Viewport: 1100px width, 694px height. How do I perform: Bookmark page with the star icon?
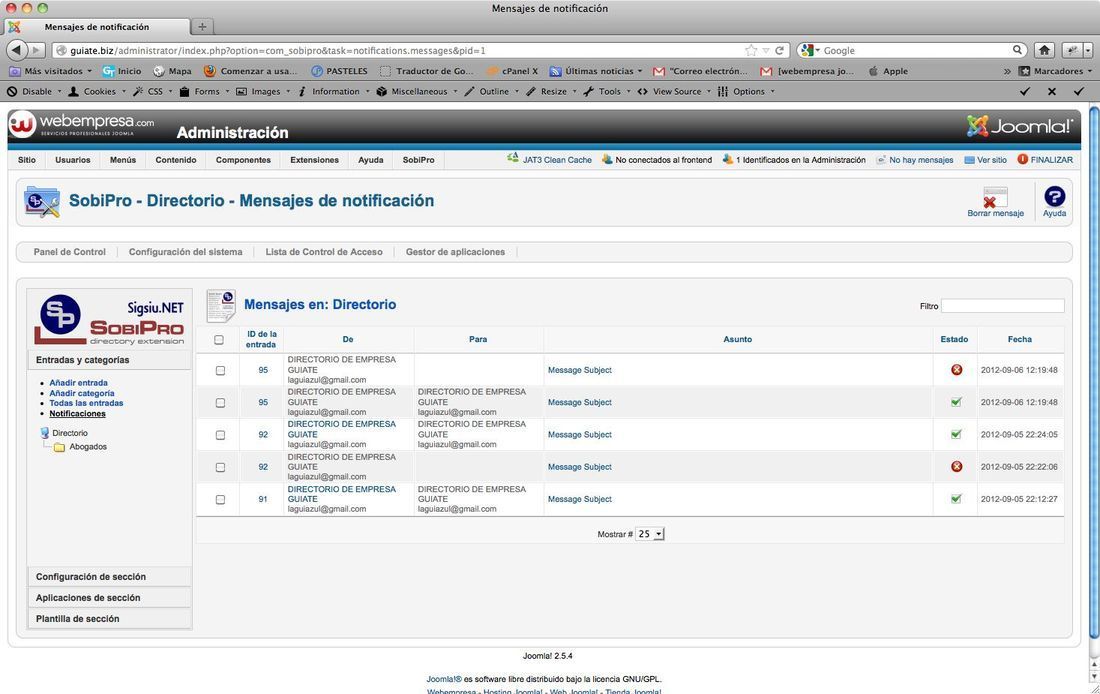751,51
